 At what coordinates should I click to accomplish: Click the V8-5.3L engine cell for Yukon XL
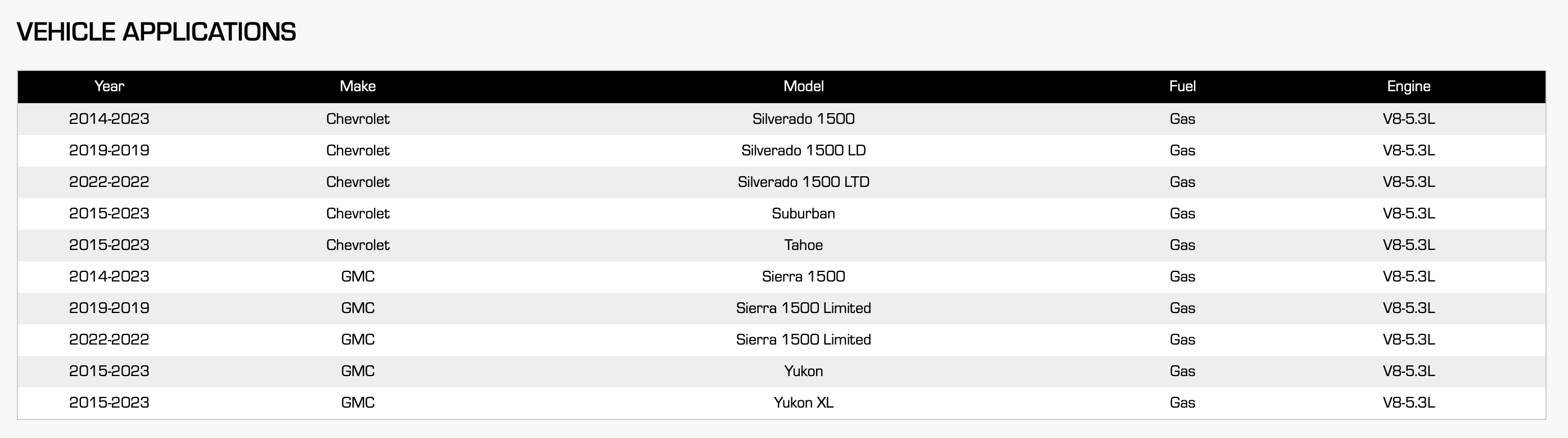pyautogui.click(x=1408, y=403)
